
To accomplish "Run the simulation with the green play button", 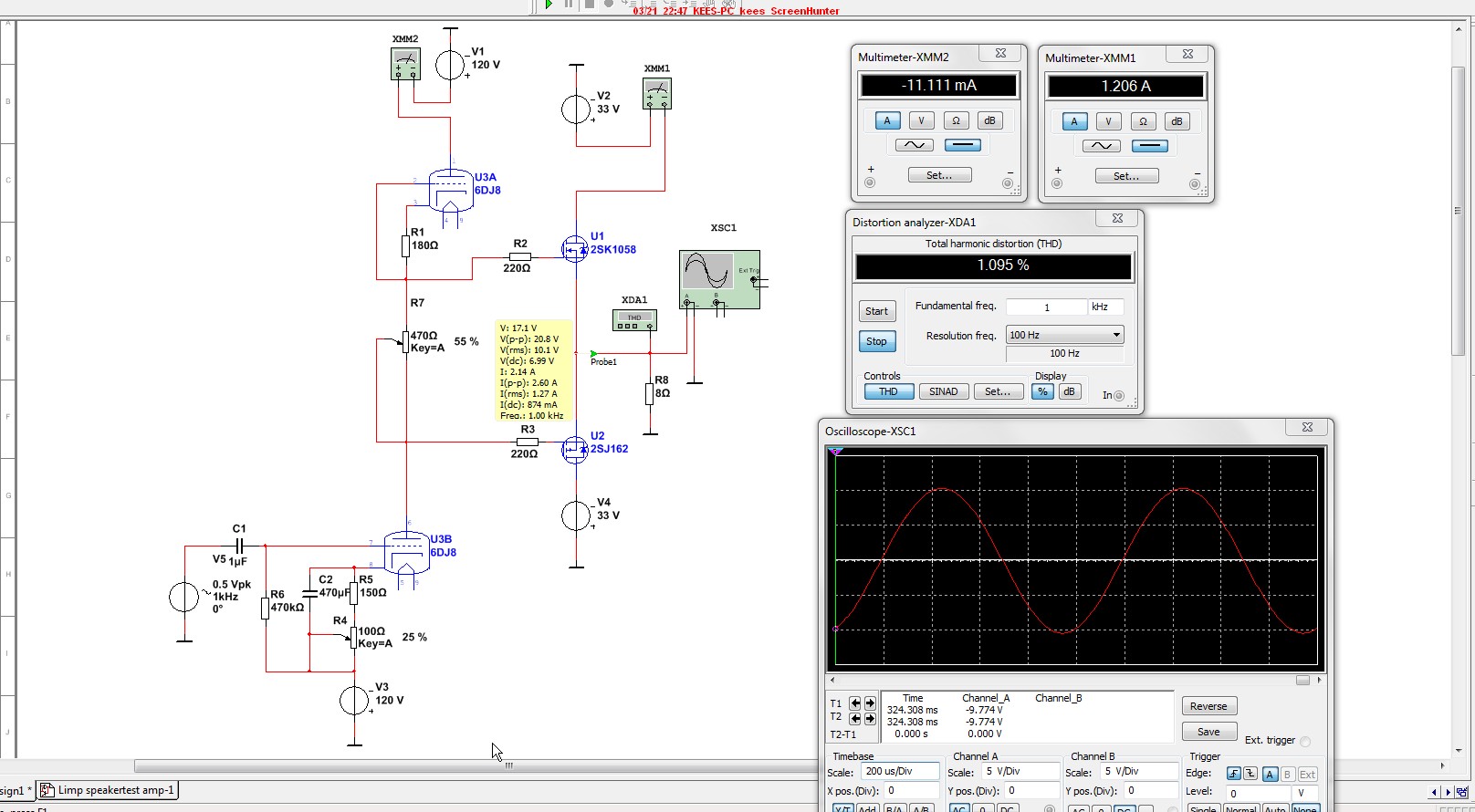I will pos(549,4).
